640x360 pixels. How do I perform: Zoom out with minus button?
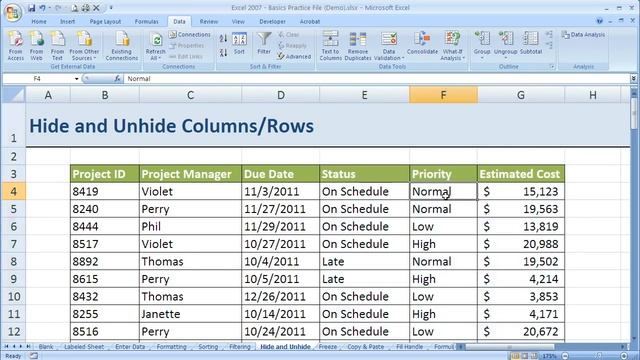565,356
